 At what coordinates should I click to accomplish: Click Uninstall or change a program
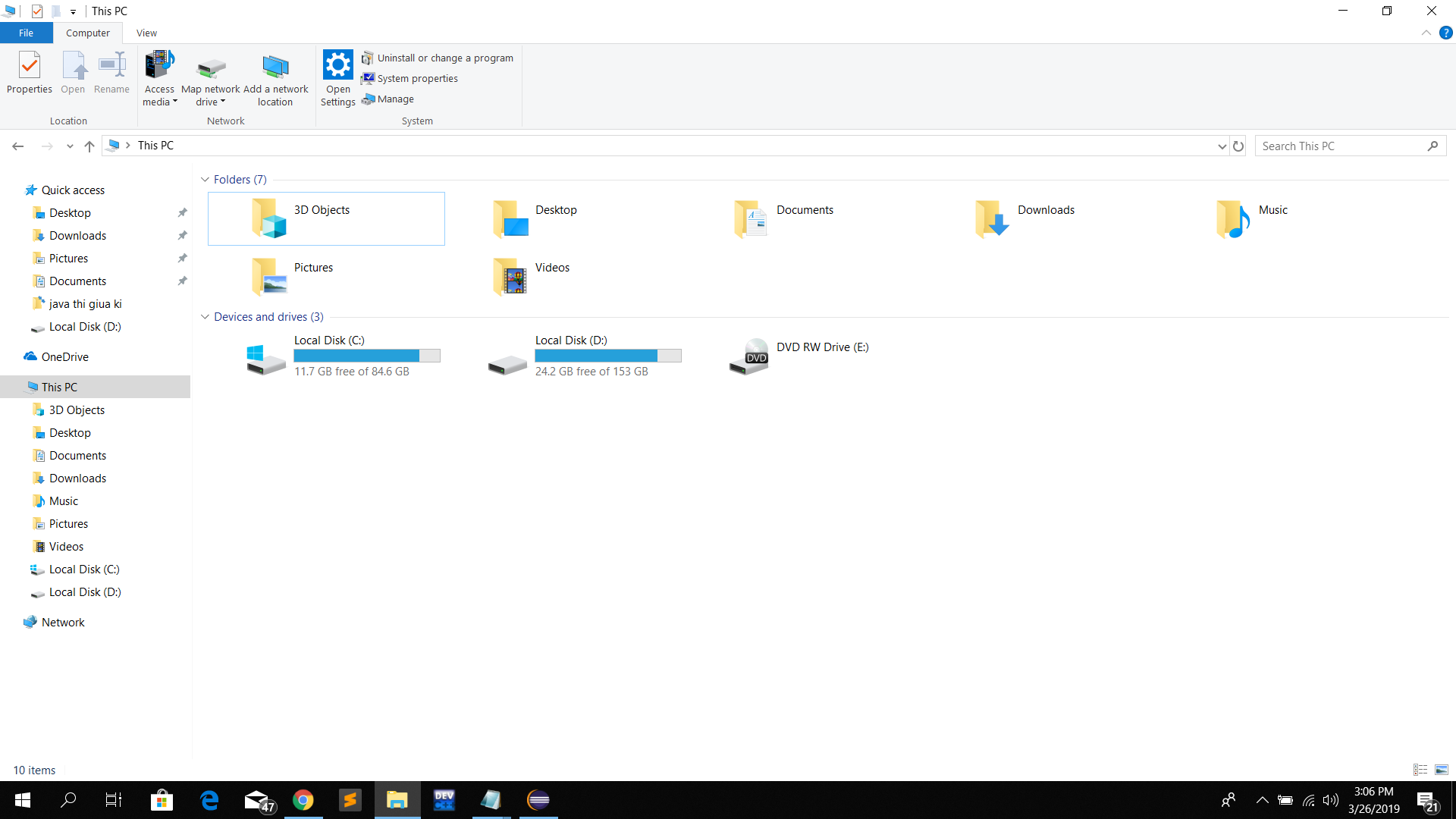point(444,58)
